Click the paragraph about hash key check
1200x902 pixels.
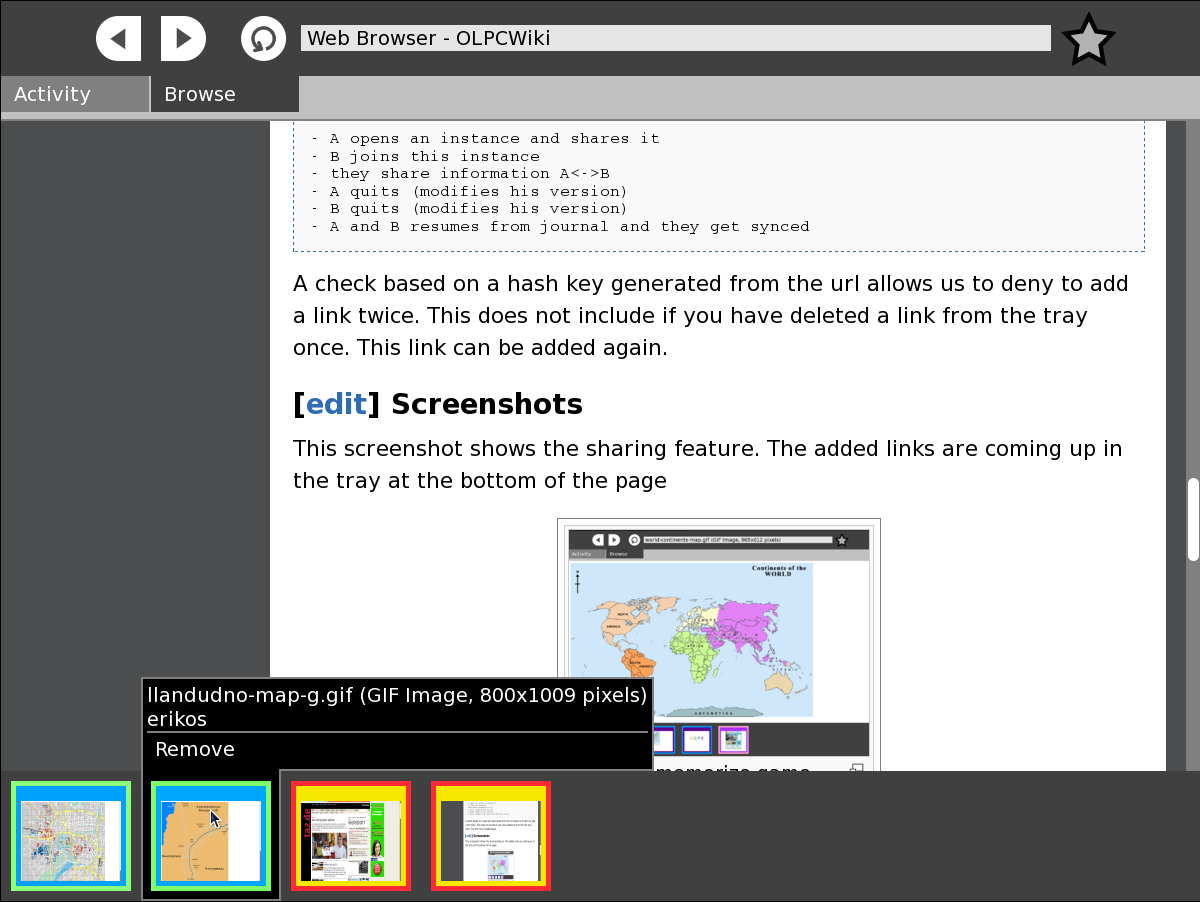click(x=710, y=316)
